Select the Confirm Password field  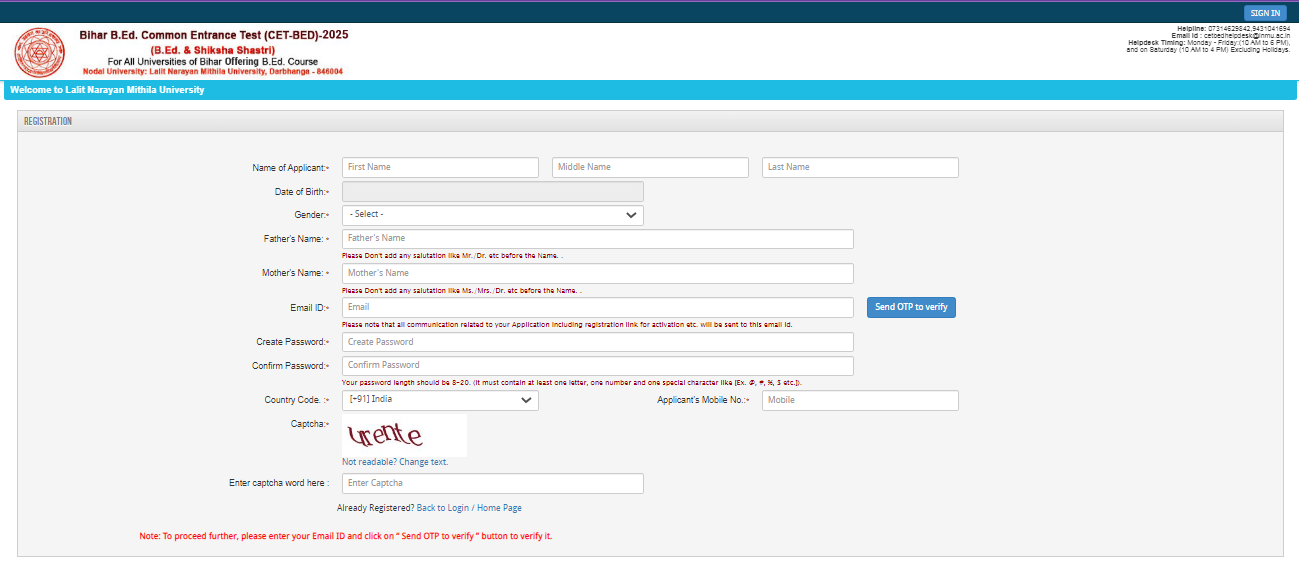pyautogui.click(x=597, y=365)
